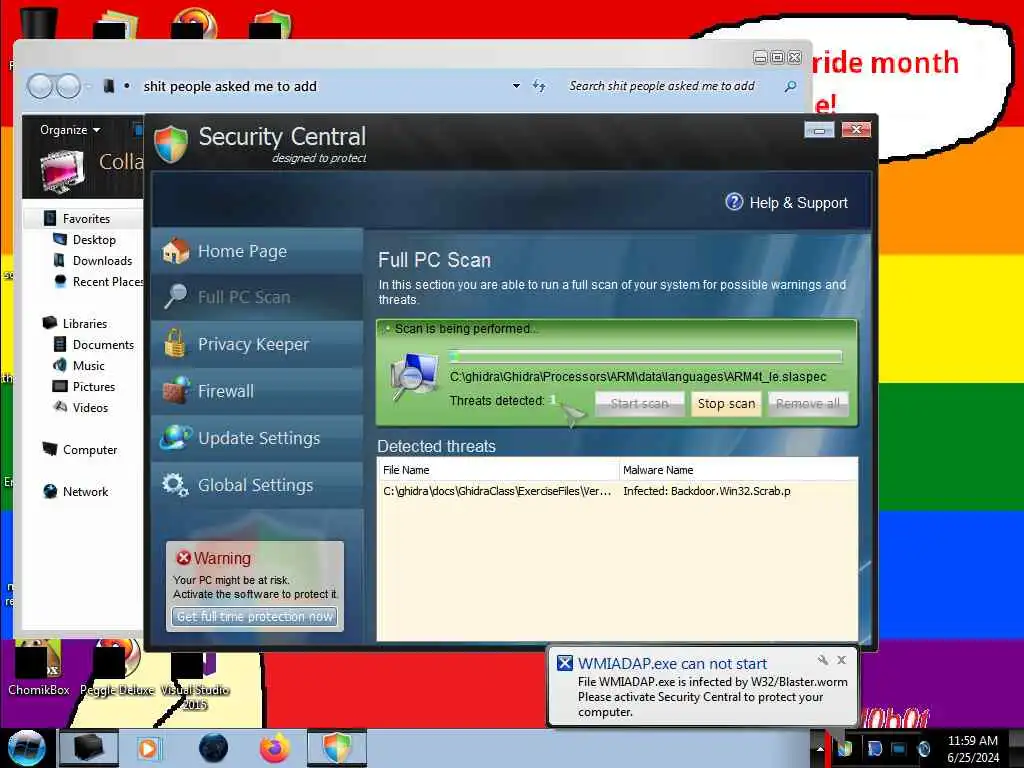Image resolution: width=1024 pixels, height=768 pixels.
Task: Click the dark globe taskbar icon
Action: (x=213, y=748)
